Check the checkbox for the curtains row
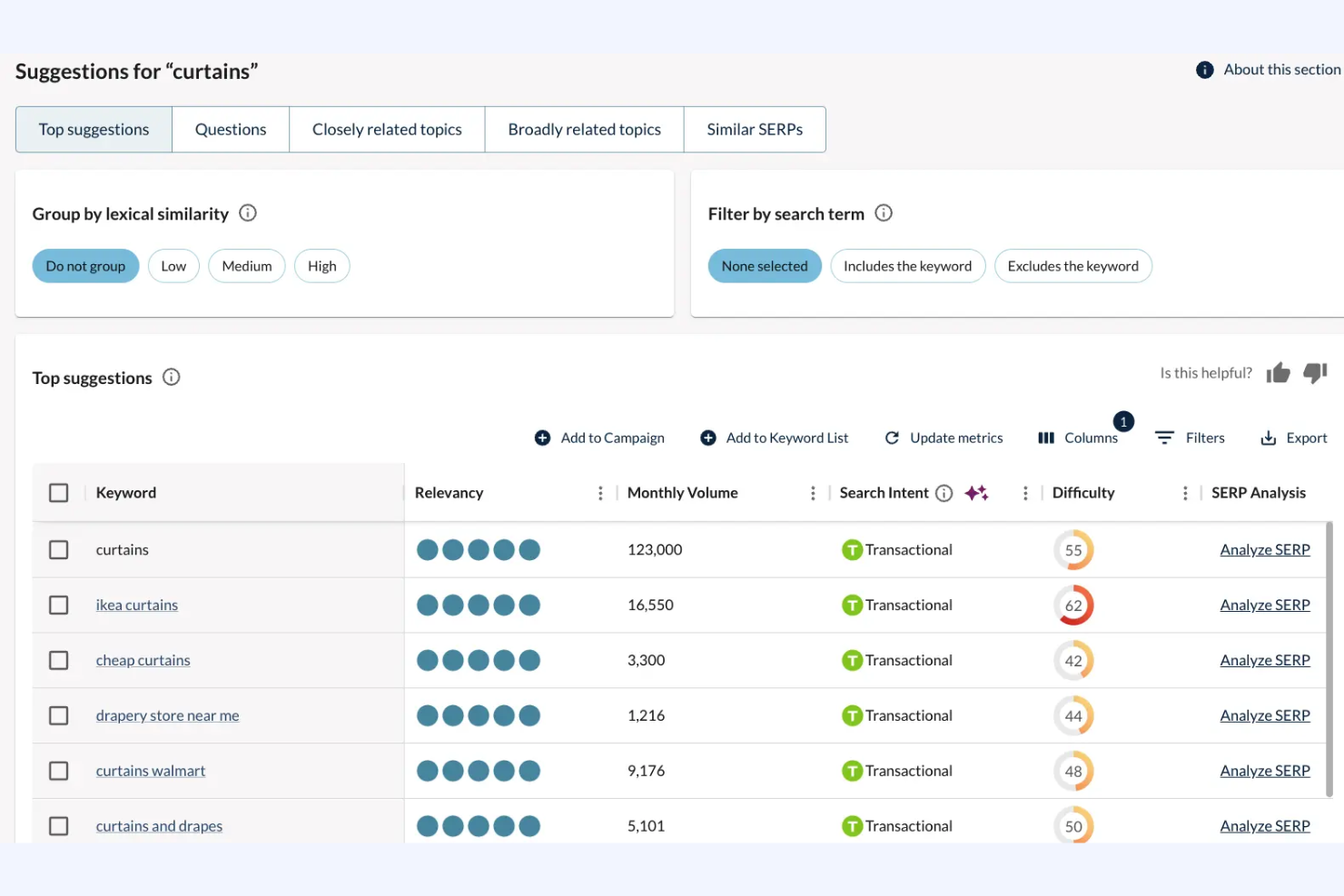The image size is (1344, 896). 58,549
